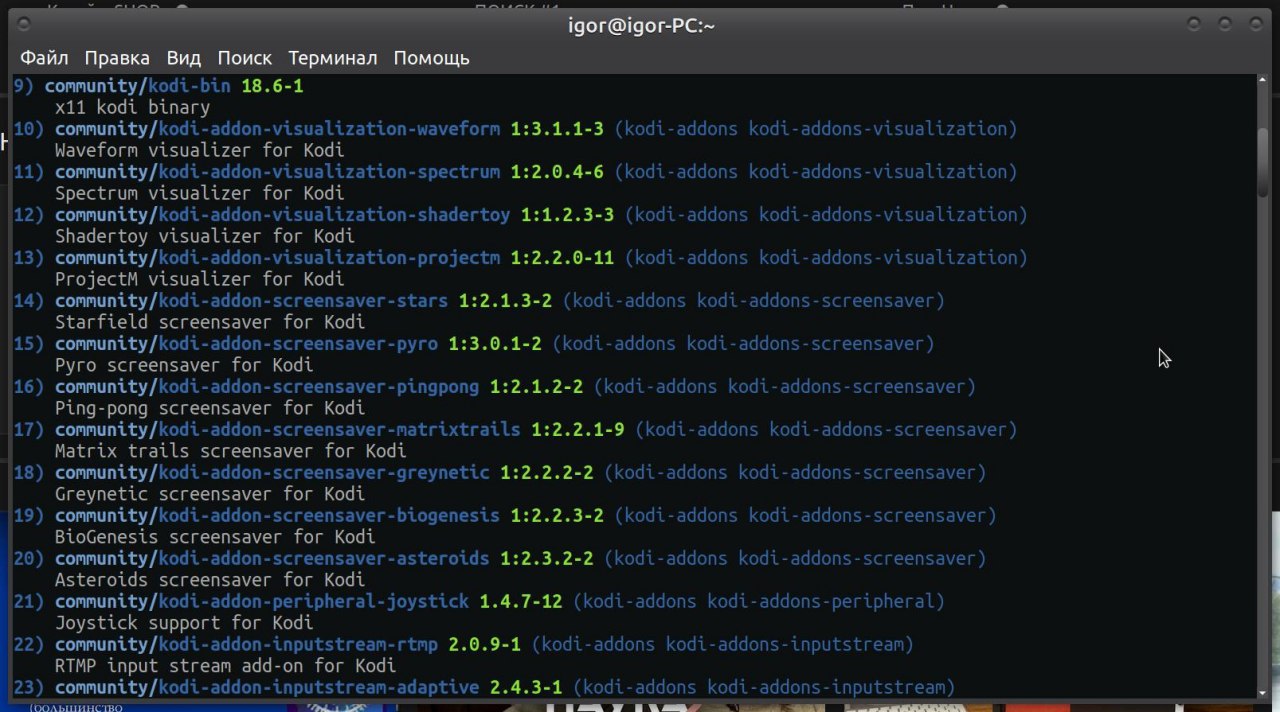The width and height of the screenshot is (1280, 712).
Task: Close the igor@igor-PC terminal window
Action: click(1255, 22)
